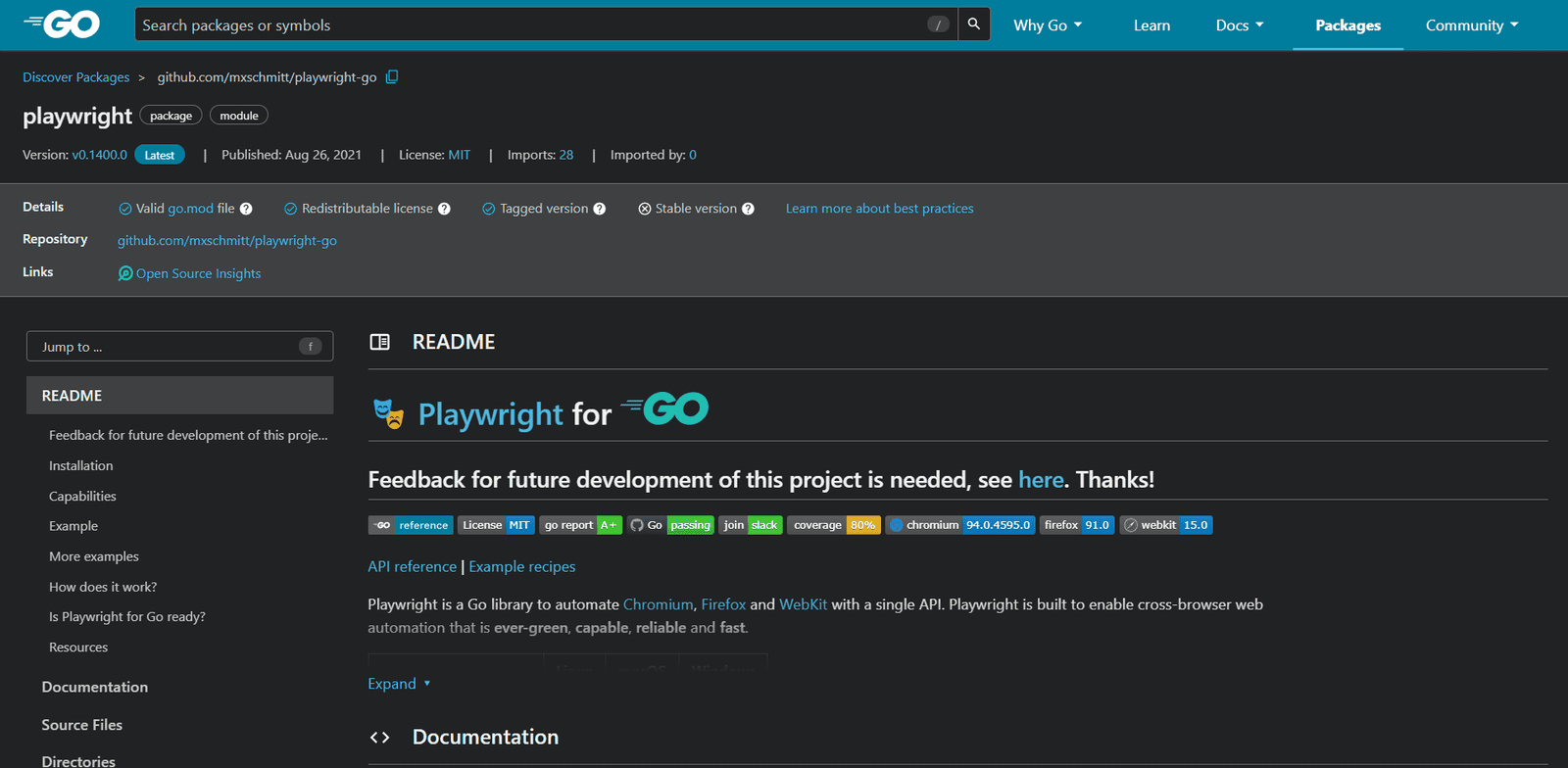Jump to the Example section
The width and height of the screenshot is (1568, 768).
click(x=73, y=526)
